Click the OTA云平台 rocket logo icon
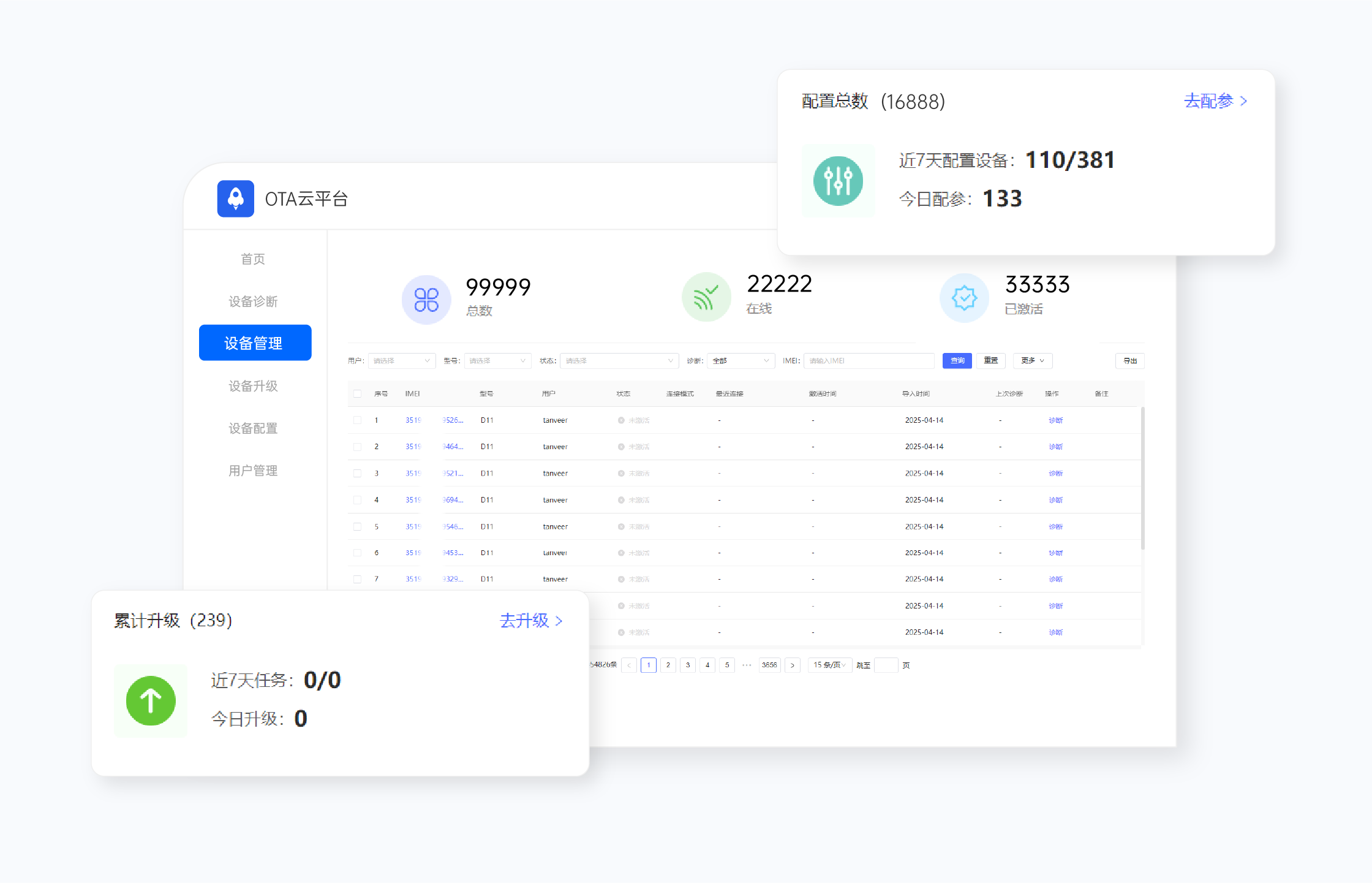The height and width of the screenshot is (883, 1372). pyautogui.click(x=235, y=199)
